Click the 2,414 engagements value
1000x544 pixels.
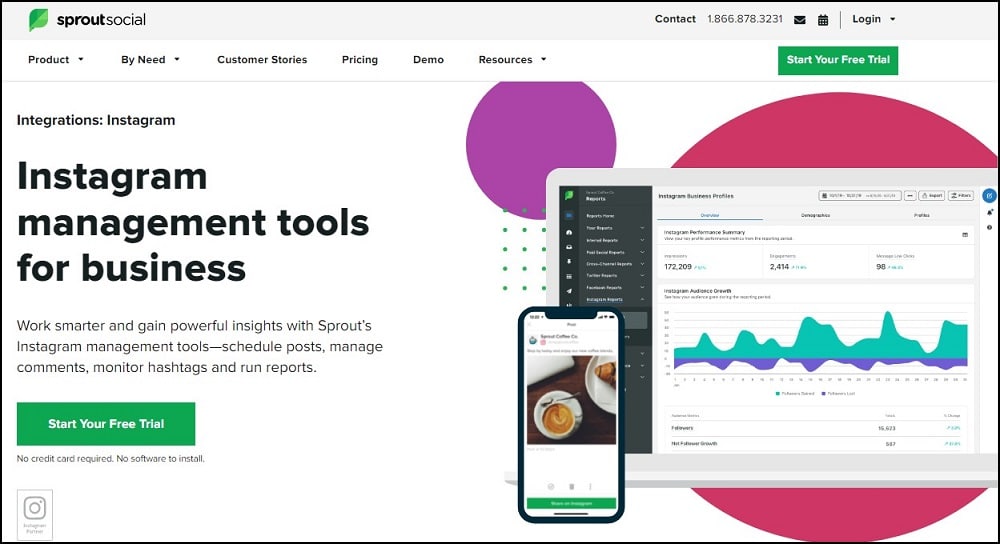pyautogui.click(x=779, y=267)
